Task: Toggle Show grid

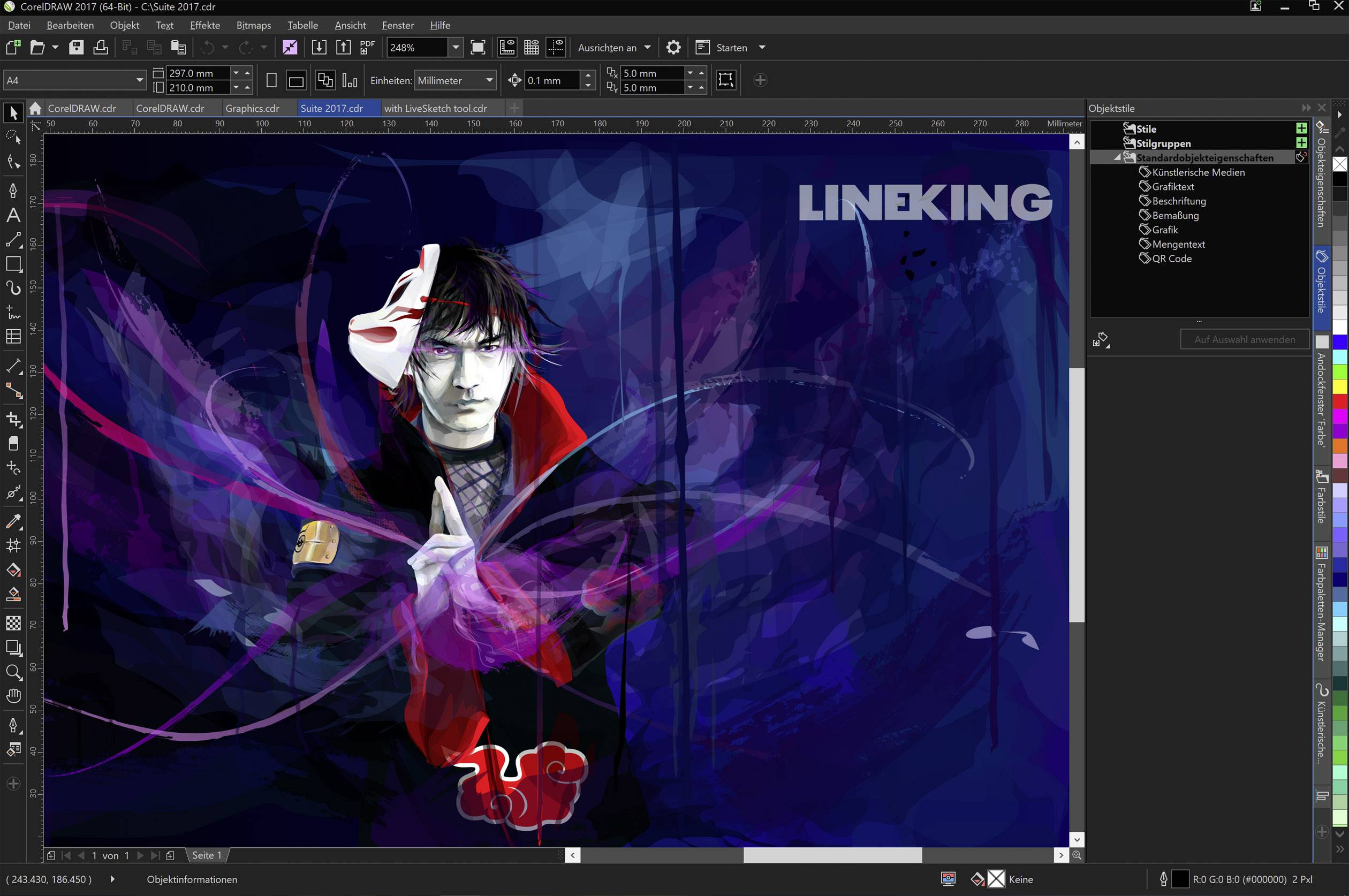Action: coord(532,47)
